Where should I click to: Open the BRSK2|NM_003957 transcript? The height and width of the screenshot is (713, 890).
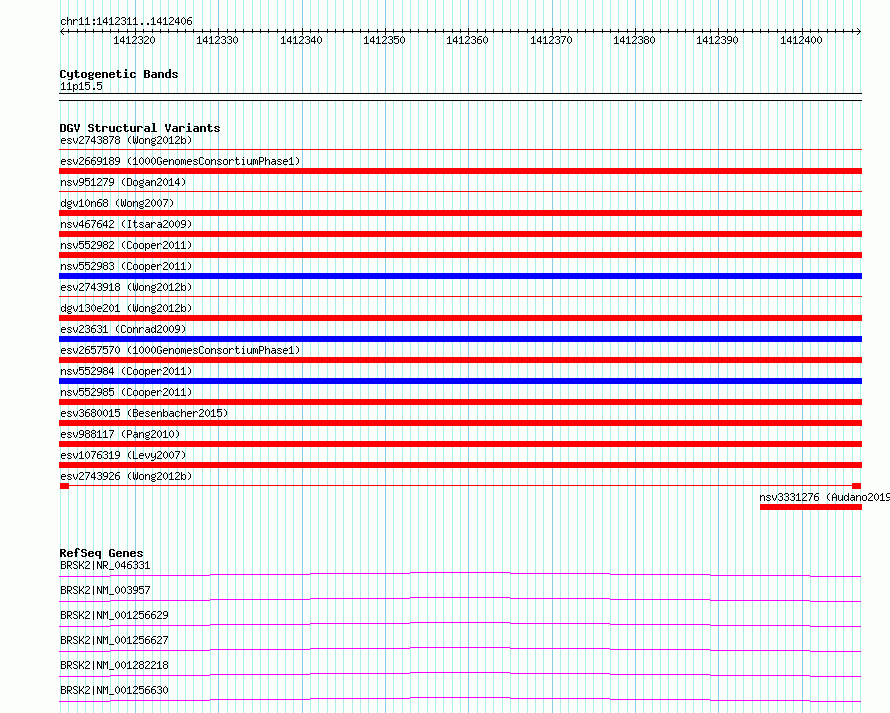click(105, 590)
